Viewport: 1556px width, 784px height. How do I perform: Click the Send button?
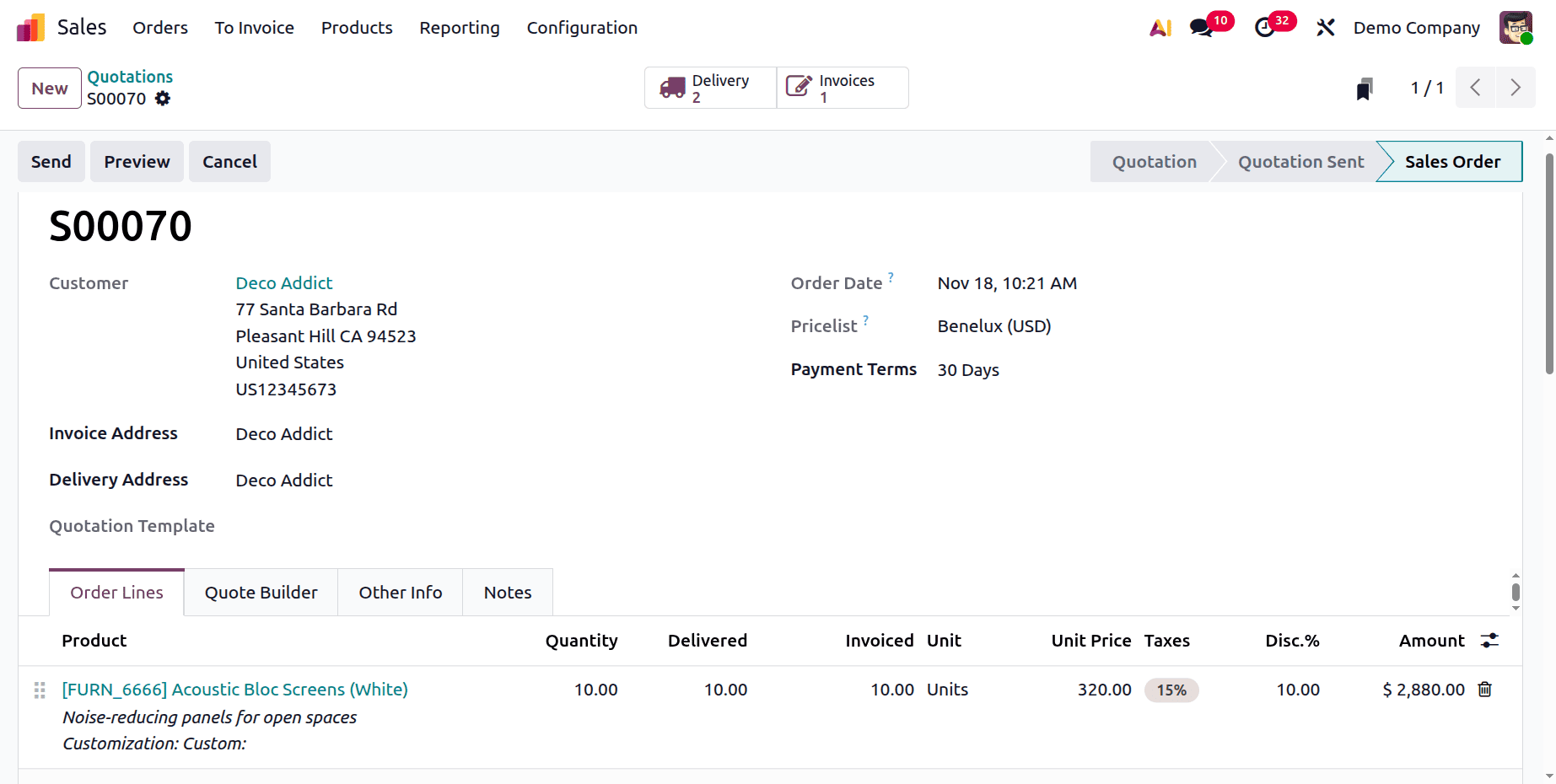[x=51, y=161]
